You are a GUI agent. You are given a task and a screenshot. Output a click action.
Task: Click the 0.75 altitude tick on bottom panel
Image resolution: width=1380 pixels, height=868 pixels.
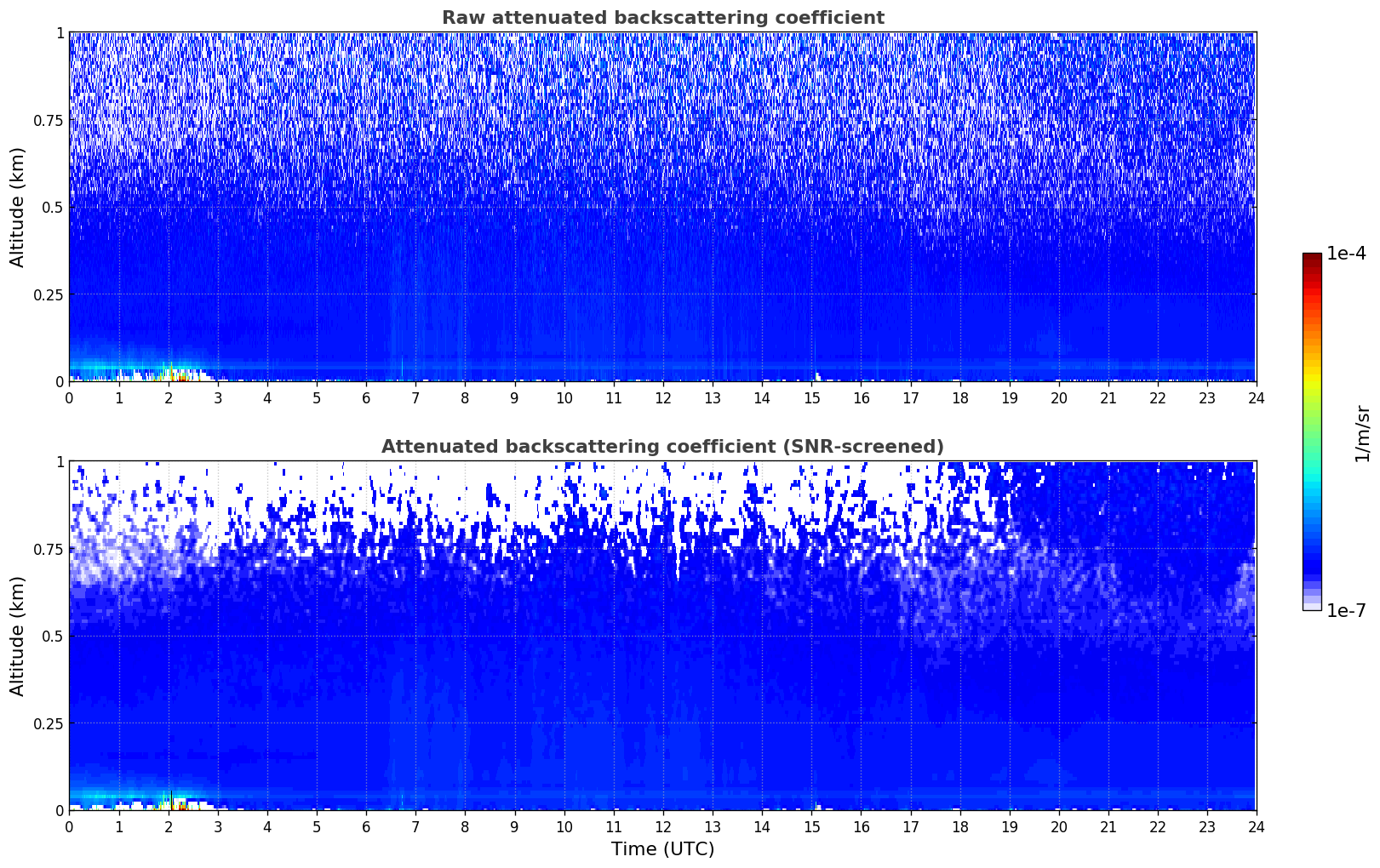point(49,549)
